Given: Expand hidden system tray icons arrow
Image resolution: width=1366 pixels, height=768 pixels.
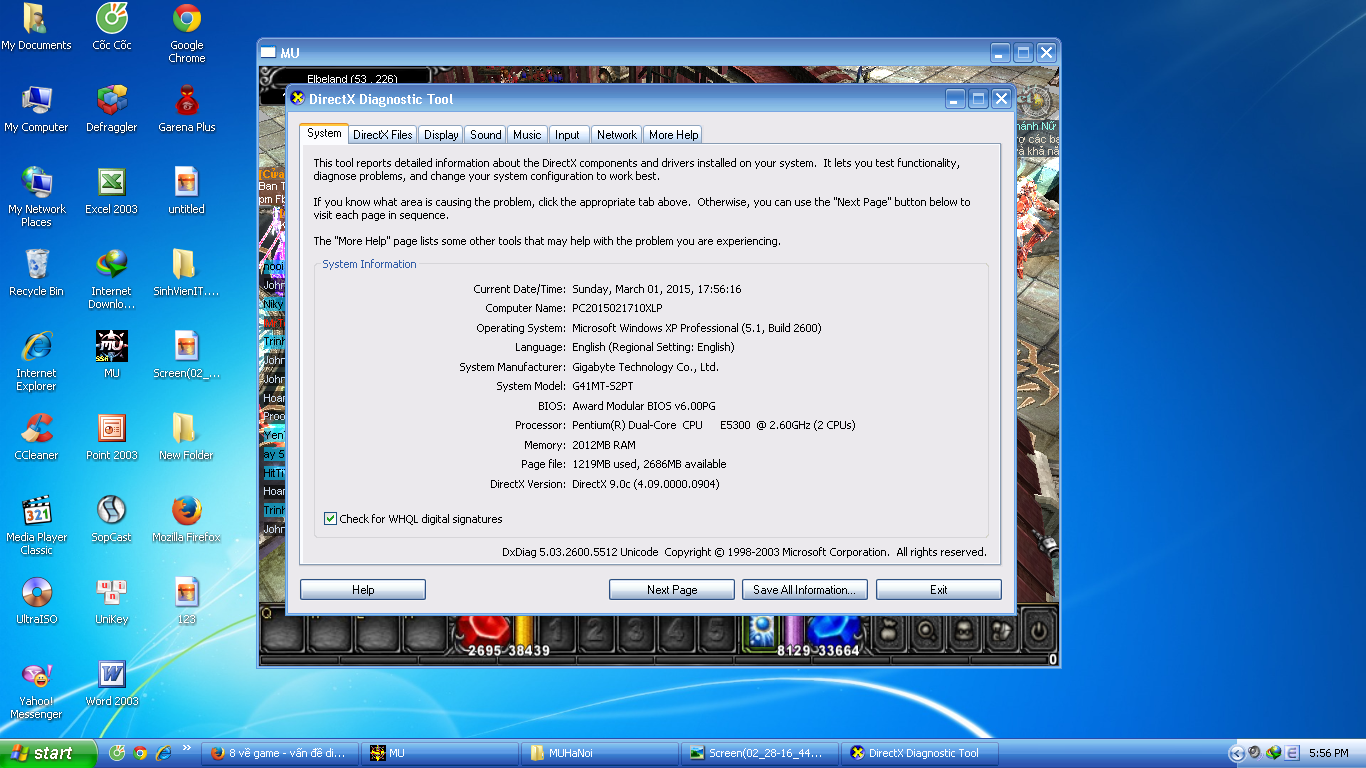Looking at the screenshot, I should point(1237,754).
